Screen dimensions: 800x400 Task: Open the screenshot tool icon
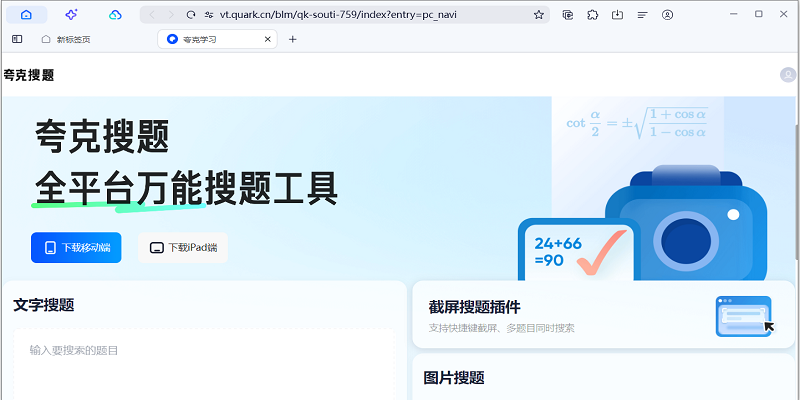[567, 15]
